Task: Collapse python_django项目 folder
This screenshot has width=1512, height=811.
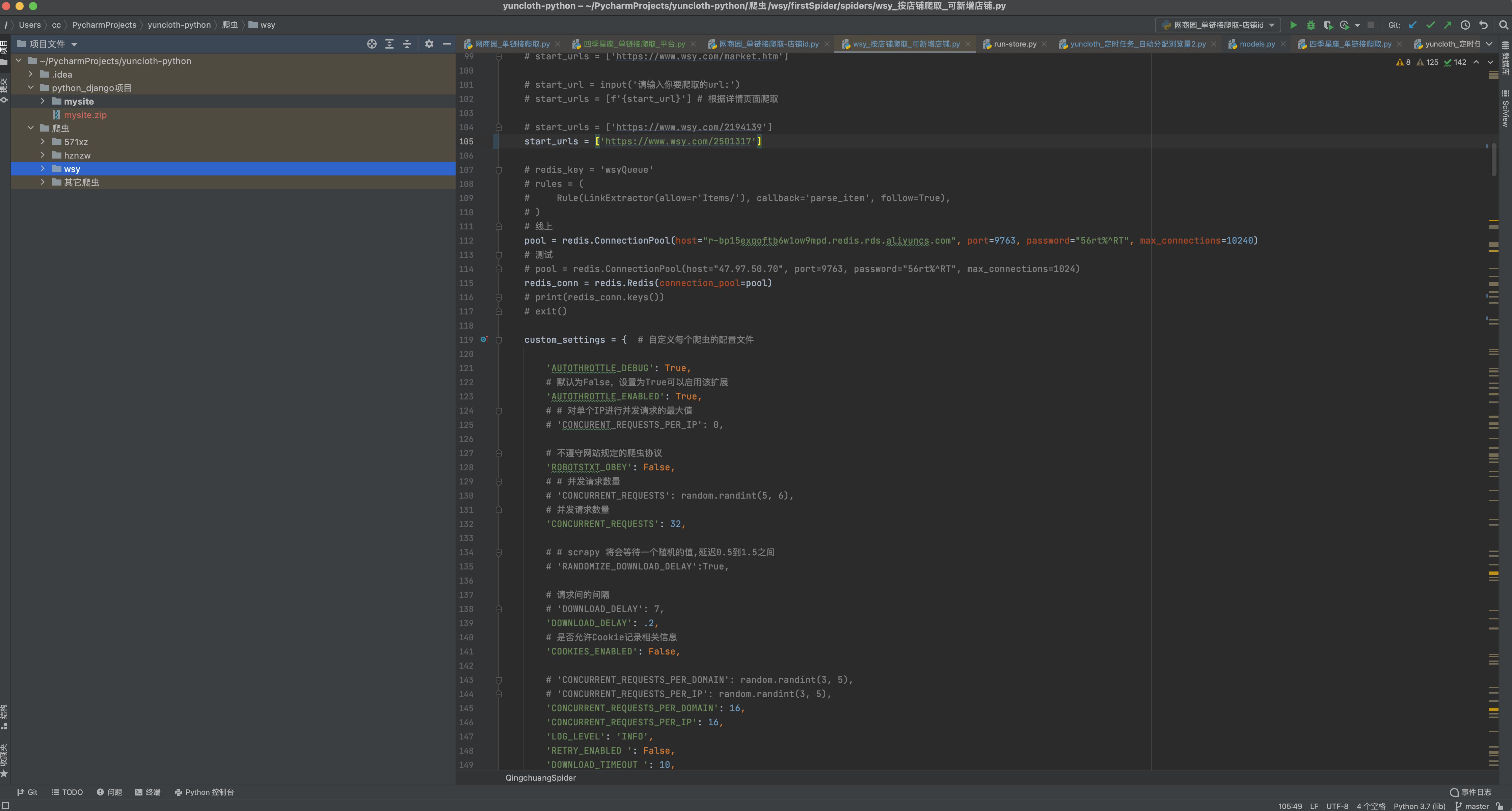Action: pyautogui.click(x=30, y=88)
